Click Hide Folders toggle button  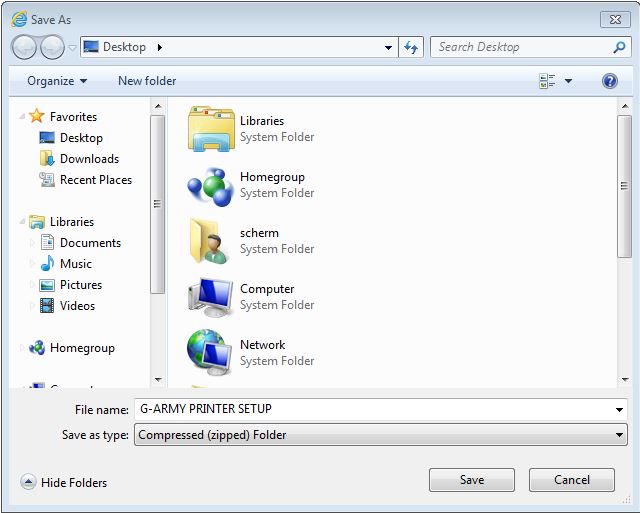(64, 482)
